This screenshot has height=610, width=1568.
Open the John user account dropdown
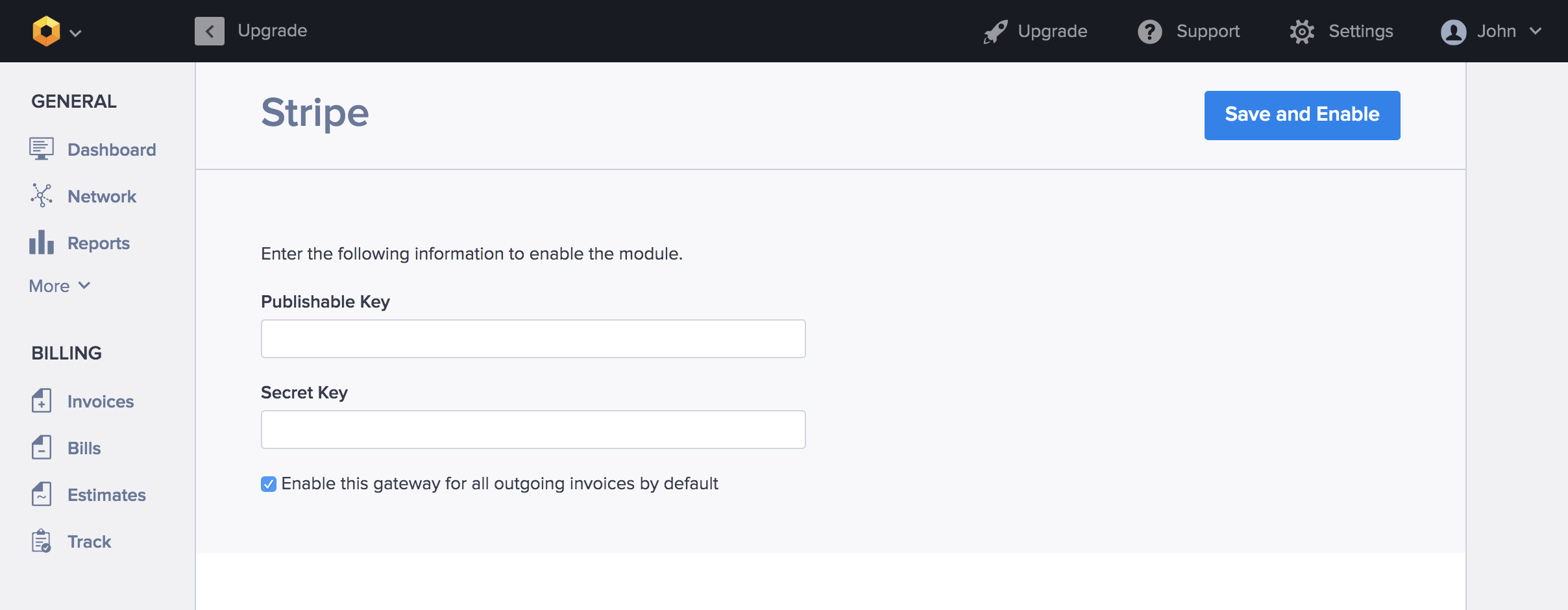[x=1491, y=31]
